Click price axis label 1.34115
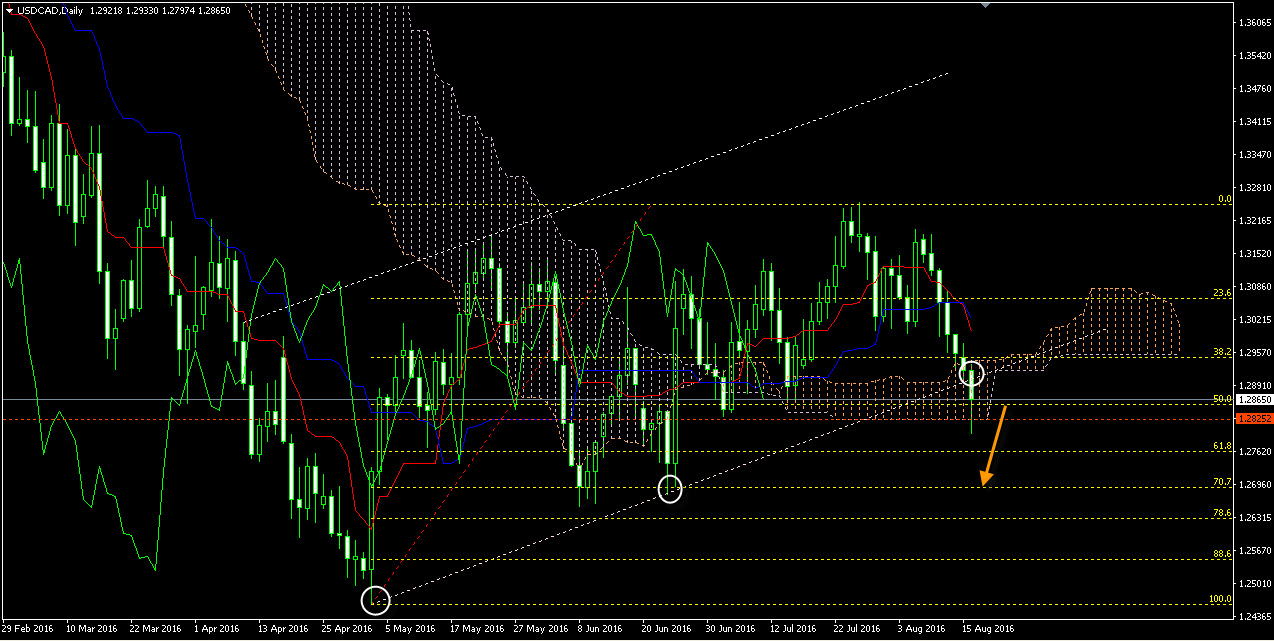 click(x=1254, y=121)
